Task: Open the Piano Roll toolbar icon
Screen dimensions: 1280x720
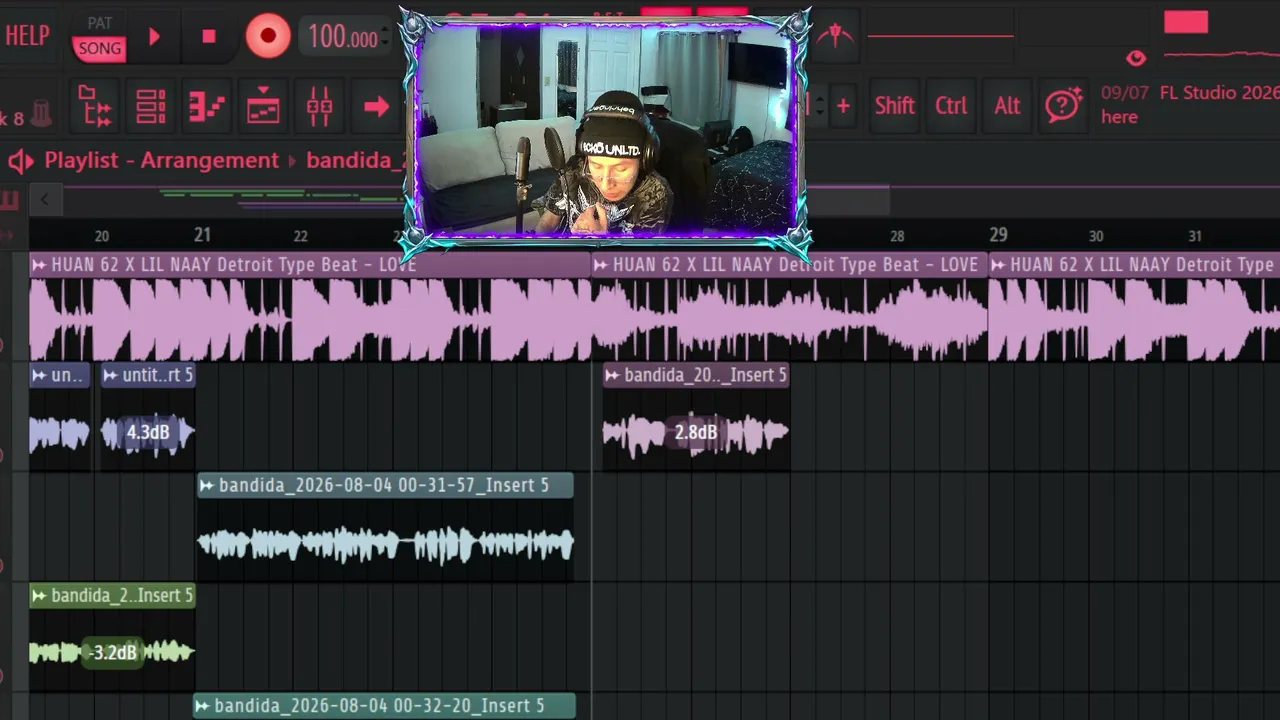Action: pos(207,107)
